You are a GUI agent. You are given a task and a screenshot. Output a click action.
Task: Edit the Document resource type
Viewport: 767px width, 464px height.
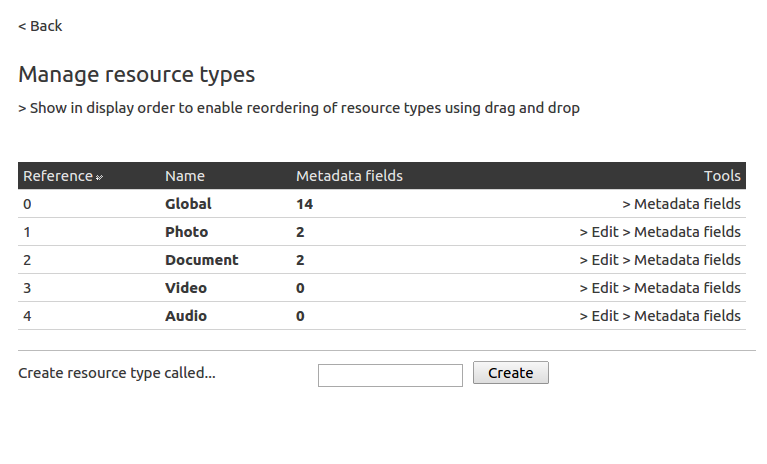599,260
